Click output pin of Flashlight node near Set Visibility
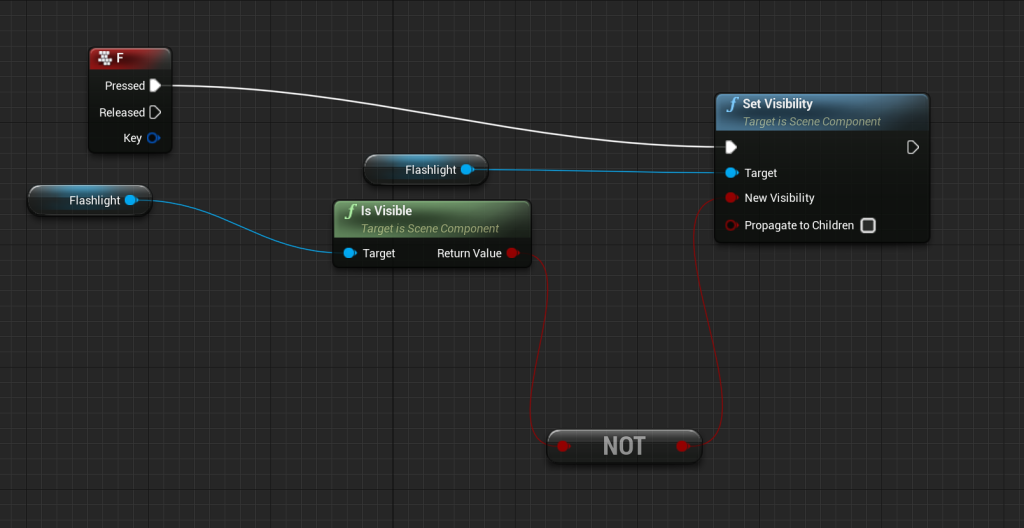 467,170
